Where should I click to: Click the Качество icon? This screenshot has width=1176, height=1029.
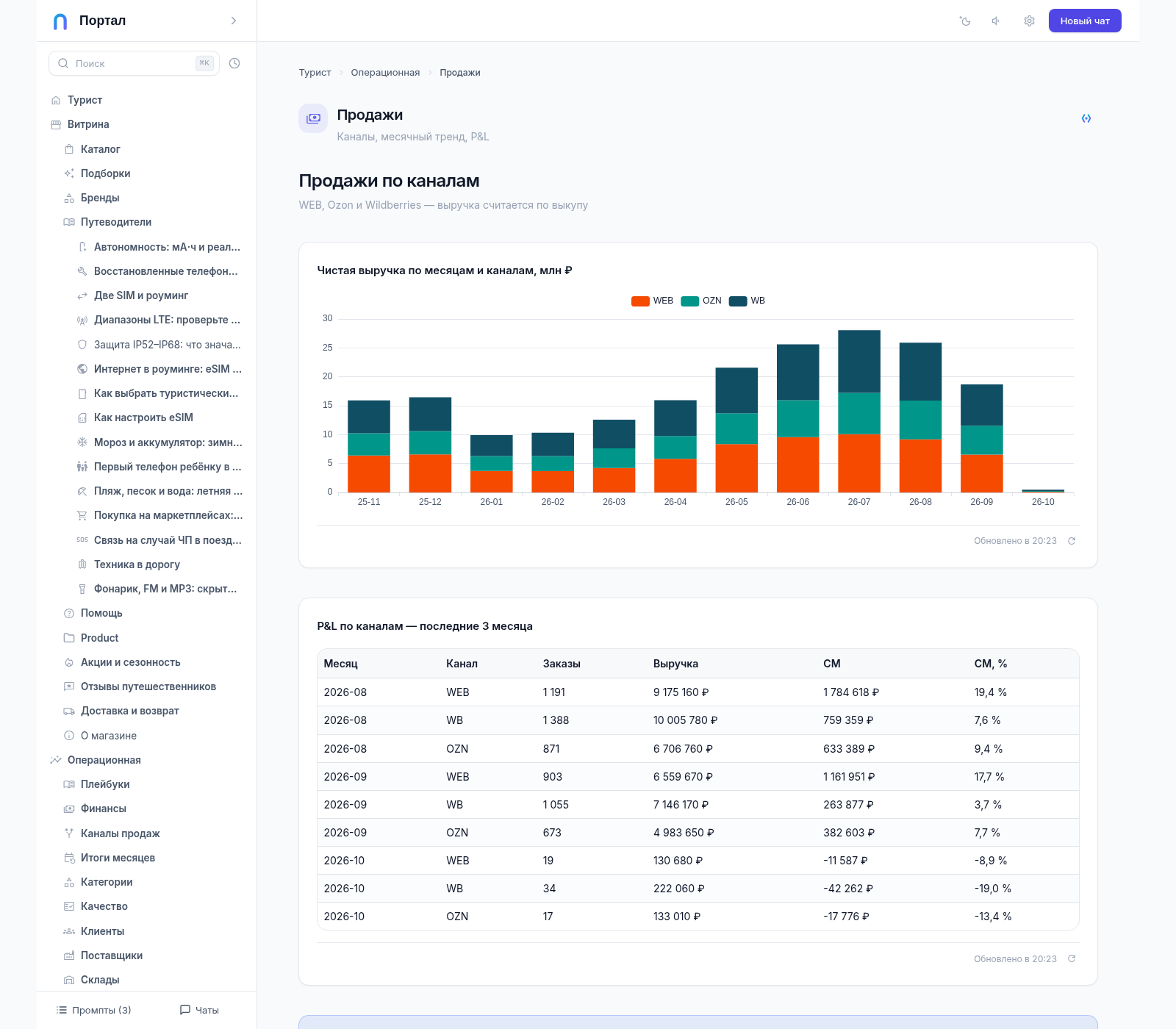coord(69,906)
